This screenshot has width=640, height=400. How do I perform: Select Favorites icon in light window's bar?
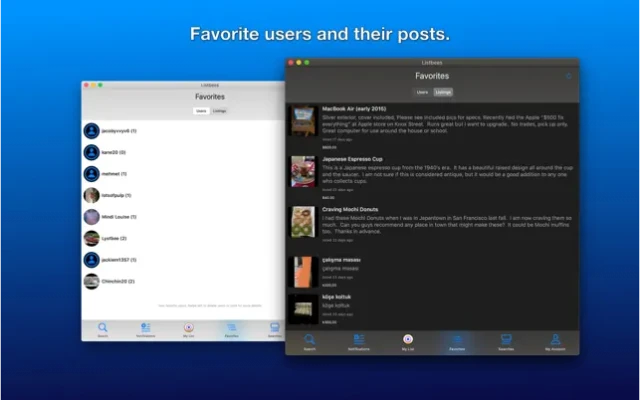231,328
